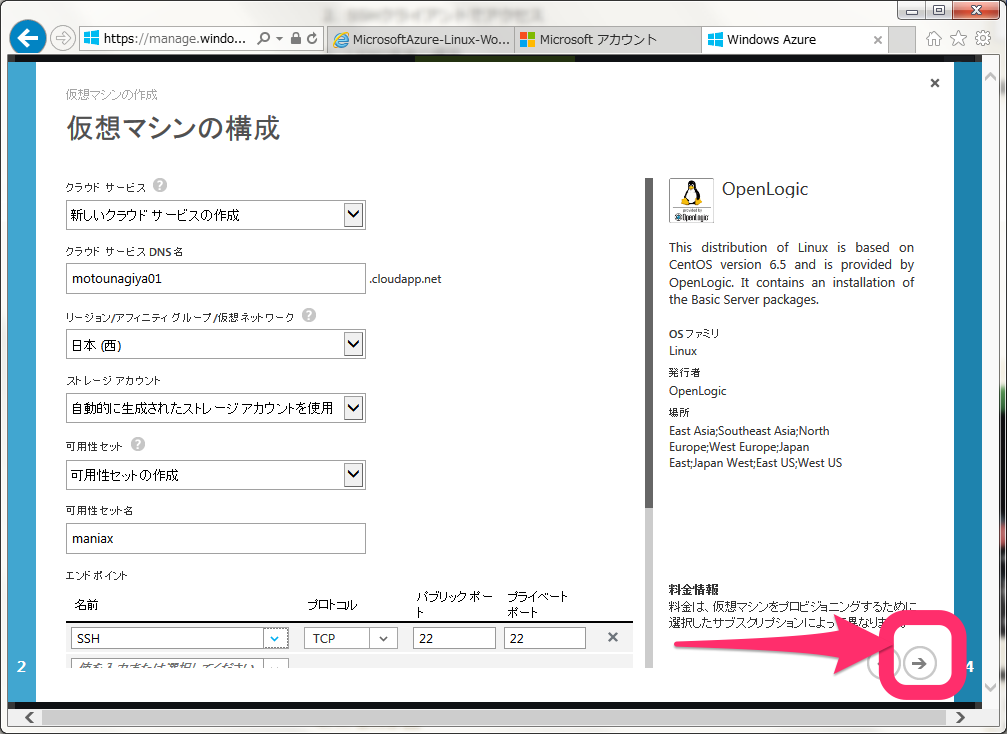Click the .cloudapp.net suffix text

click(x=405, y=279)
